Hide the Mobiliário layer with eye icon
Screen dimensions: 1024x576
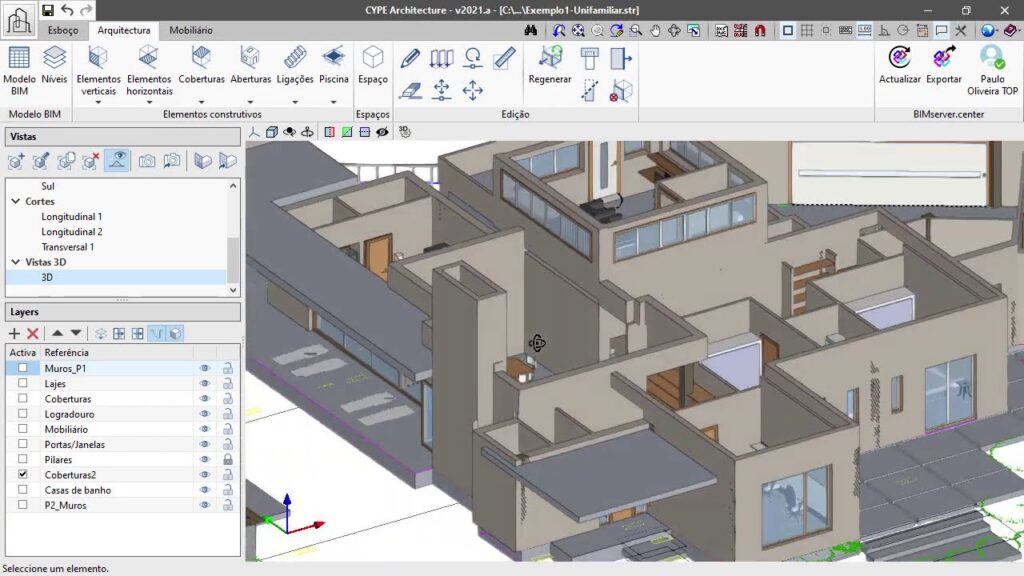point(205,429)
